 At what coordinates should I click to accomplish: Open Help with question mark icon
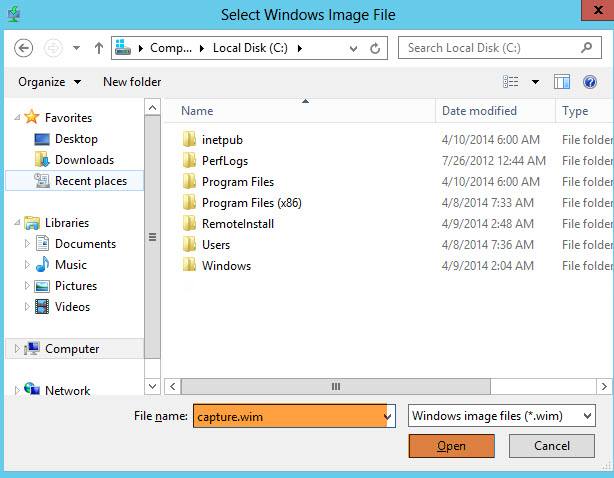pos(590,82)
